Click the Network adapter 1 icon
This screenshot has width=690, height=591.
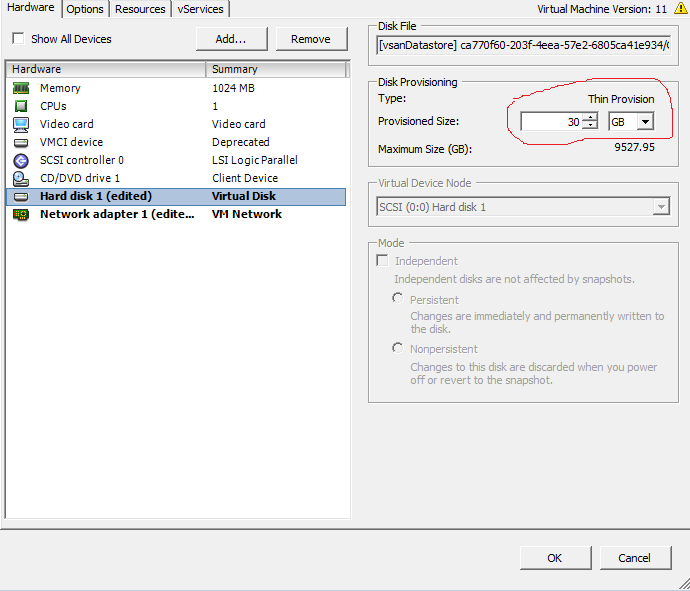[21, 215]
